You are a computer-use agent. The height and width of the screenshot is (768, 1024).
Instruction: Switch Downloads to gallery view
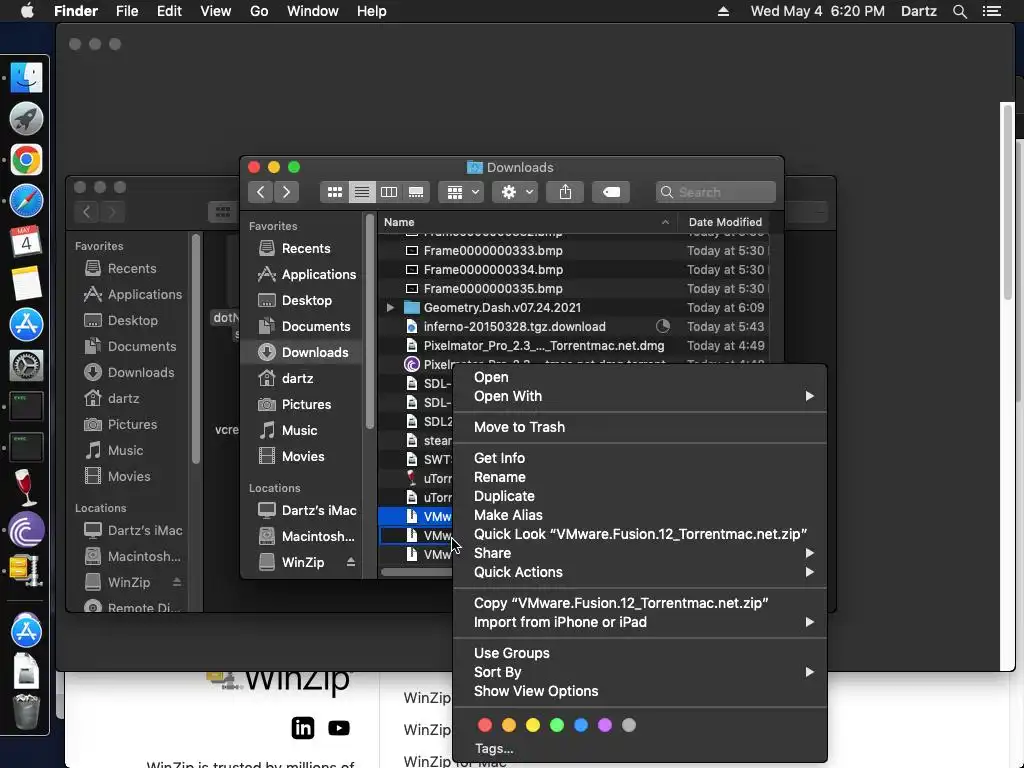coord(416,192)
